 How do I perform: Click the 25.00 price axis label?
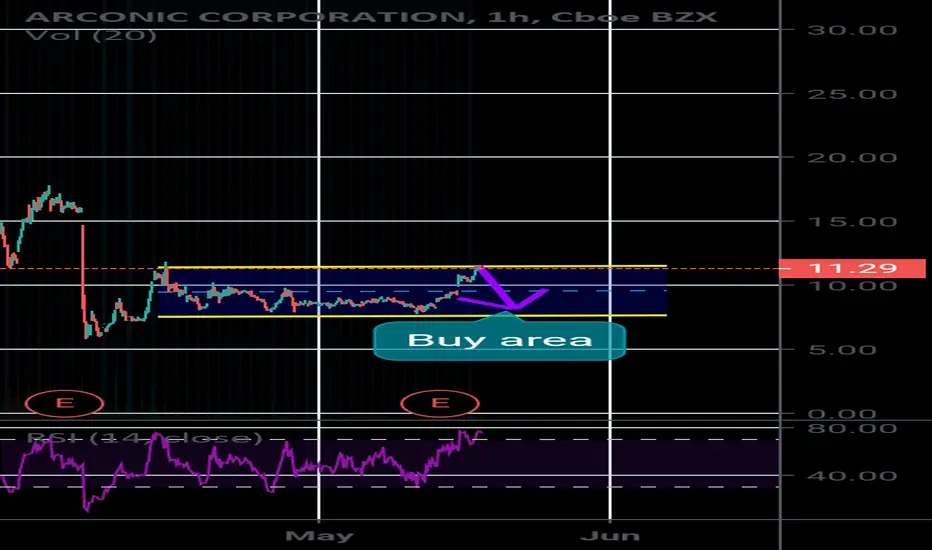coord(852,94)
